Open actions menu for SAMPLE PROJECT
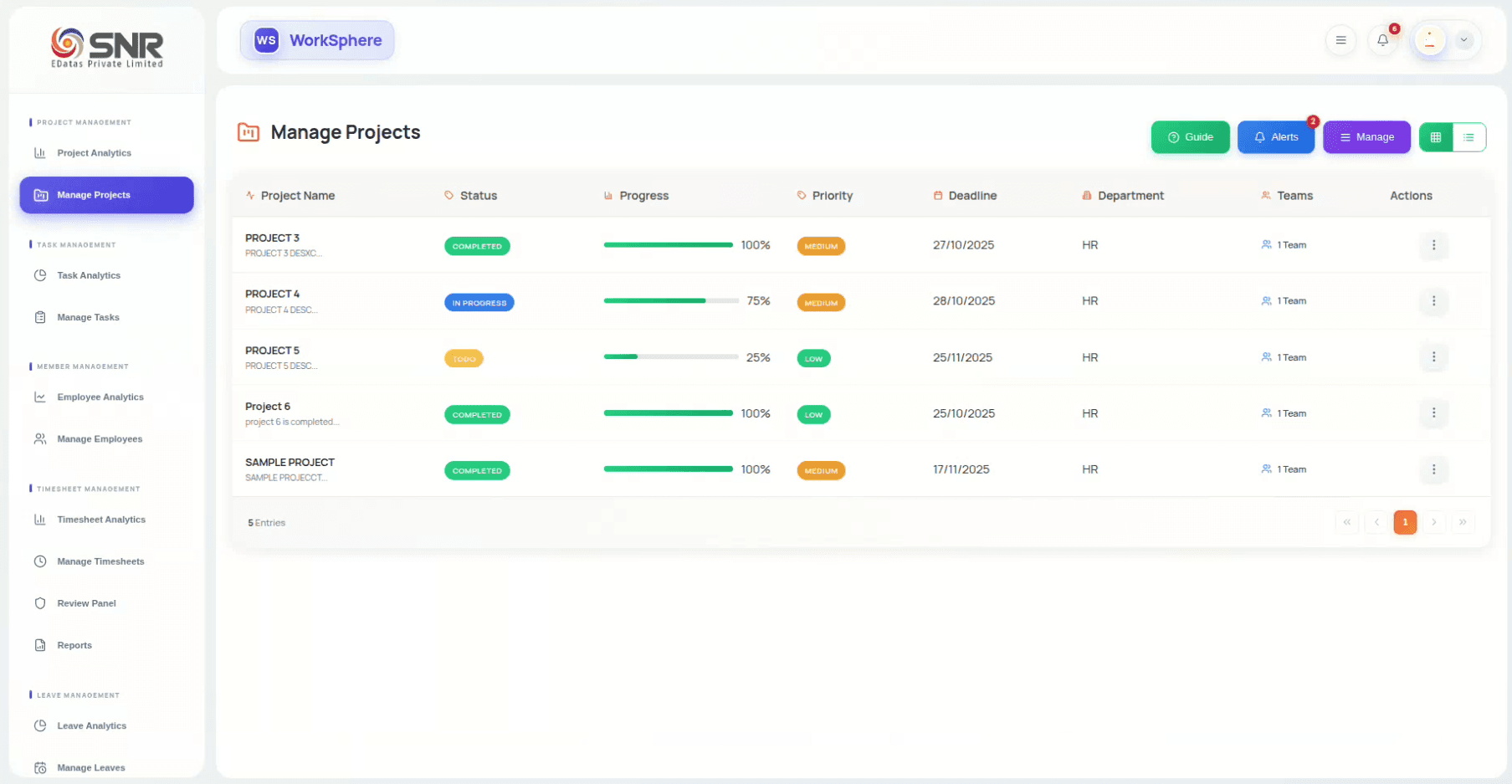This screenshot has width=1512, height=784. pyautogui.click(x=1433, y=469)
